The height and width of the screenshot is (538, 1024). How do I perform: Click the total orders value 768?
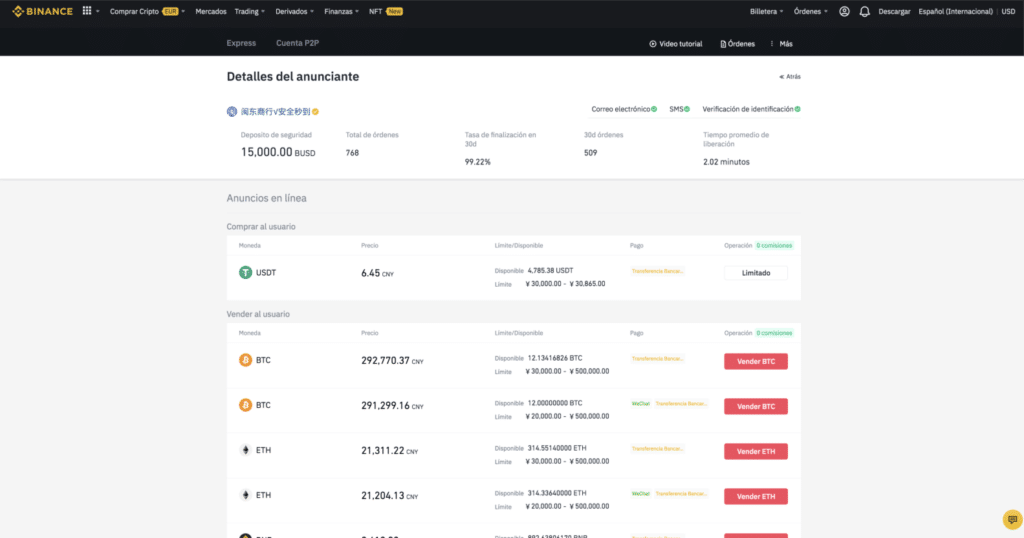[352, 153]
